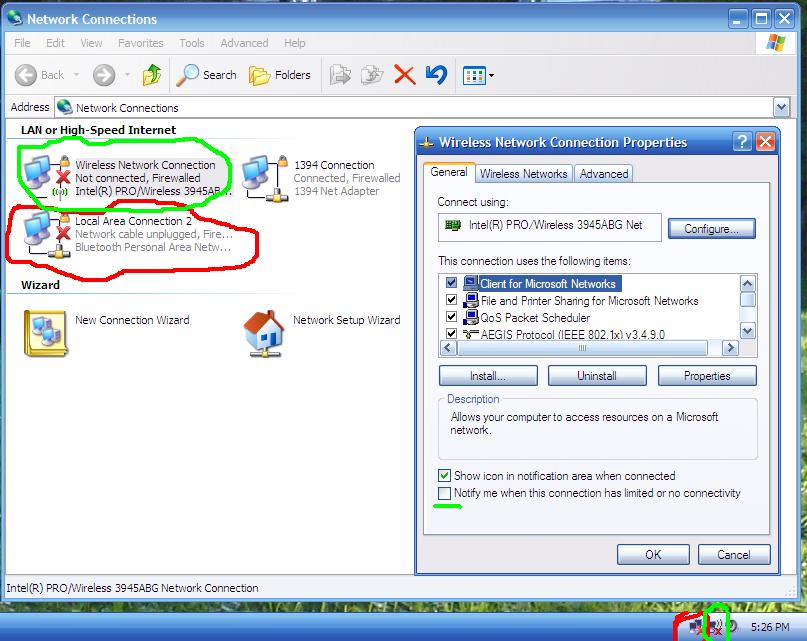Click the Address bar Network Connections field

[x=414, y=108]
